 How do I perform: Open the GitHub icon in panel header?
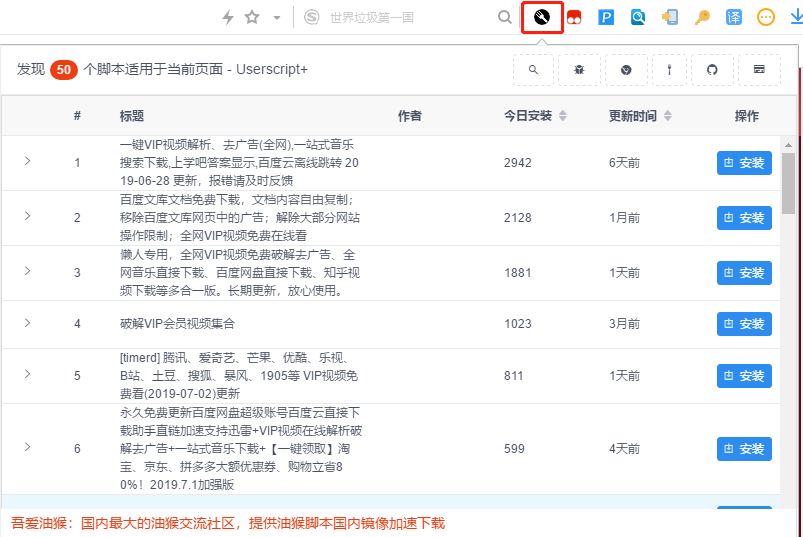pyautogui.click(x=712, y=70)
